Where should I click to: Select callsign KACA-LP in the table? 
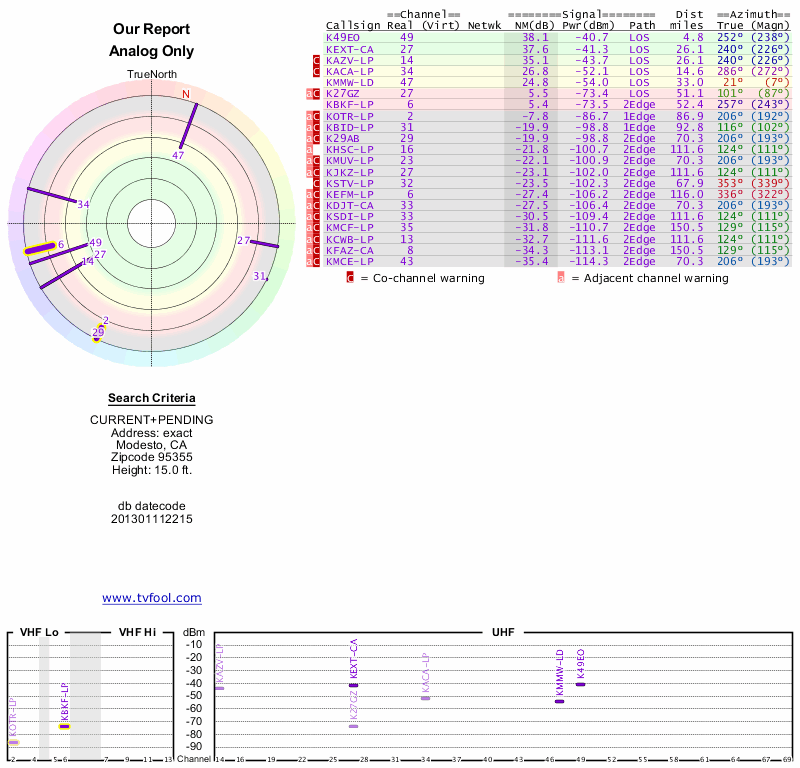pos(349,71)
